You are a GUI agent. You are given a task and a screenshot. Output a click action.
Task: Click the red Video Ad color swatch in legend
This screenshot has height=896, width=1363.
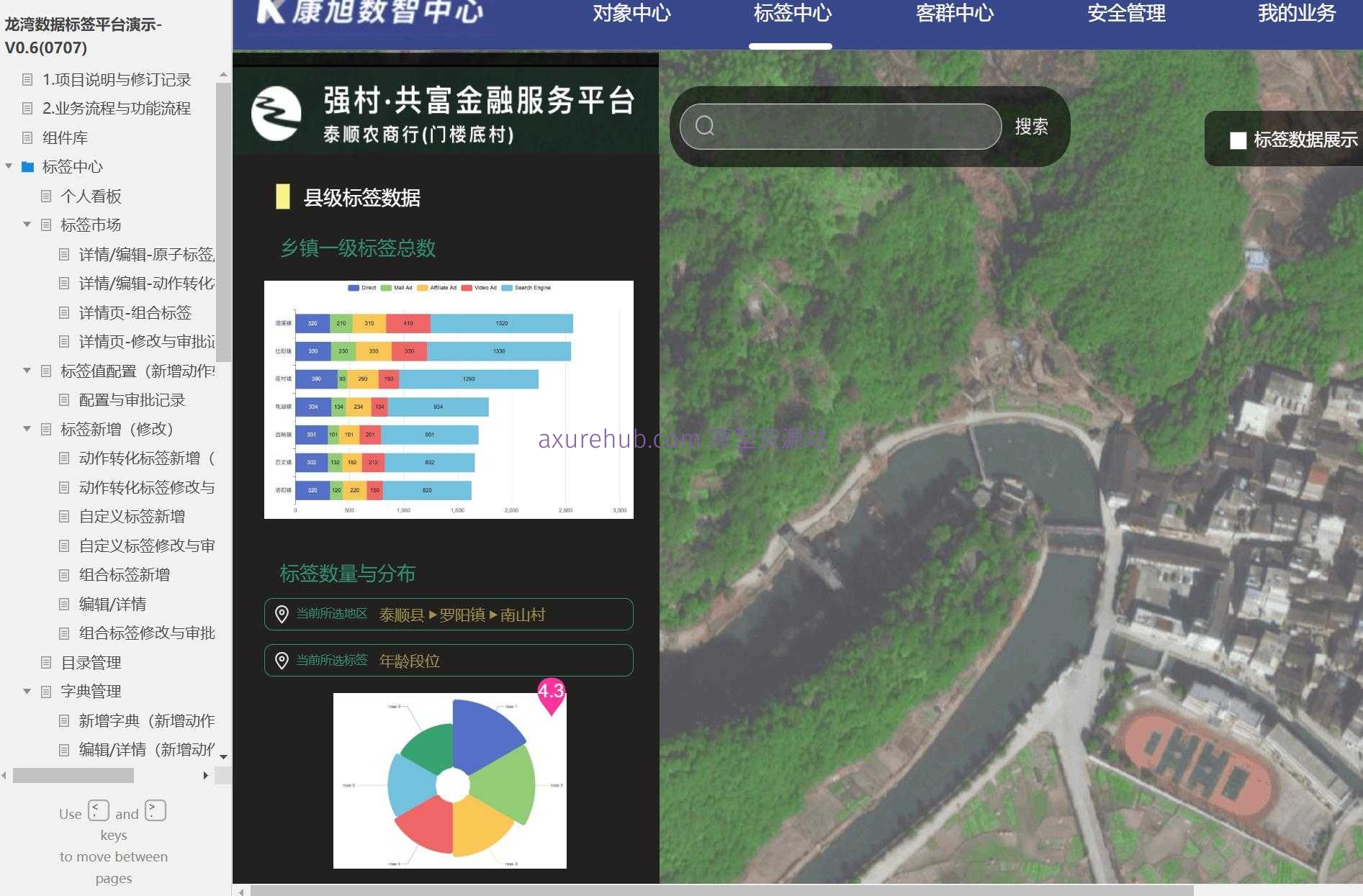466,288
